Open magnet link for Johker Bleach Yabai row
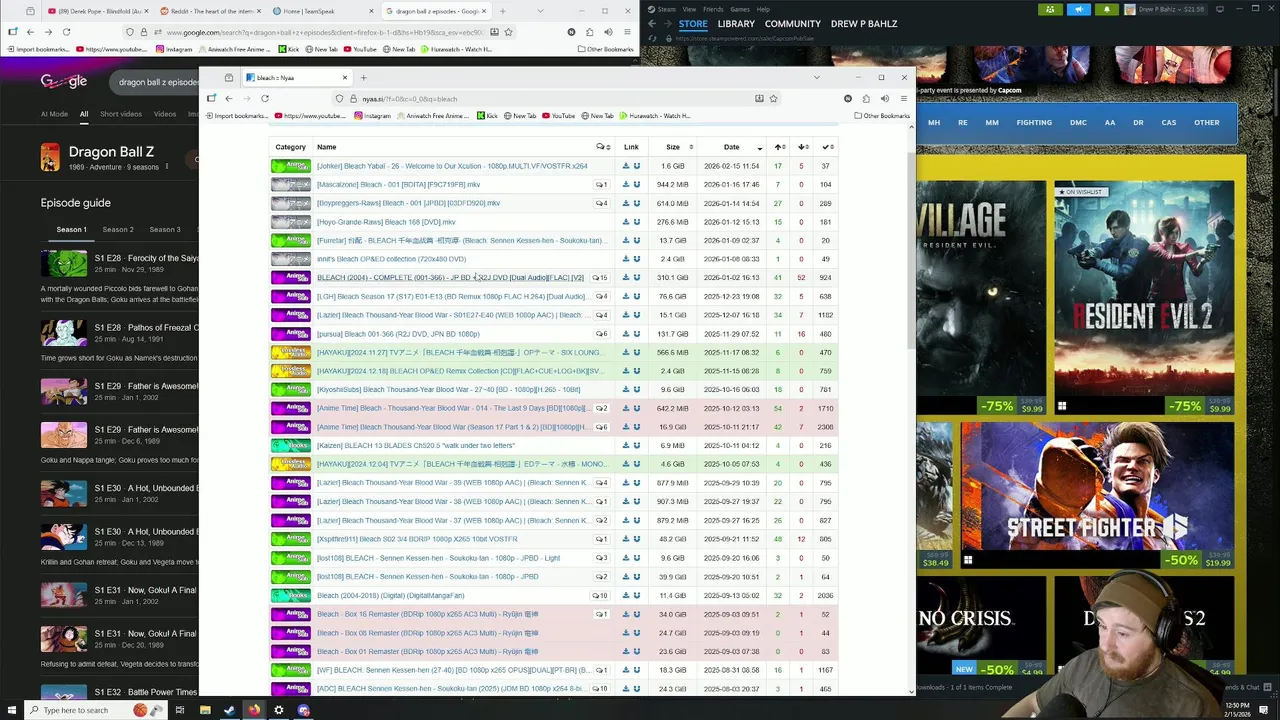 (x=636, y=166)
